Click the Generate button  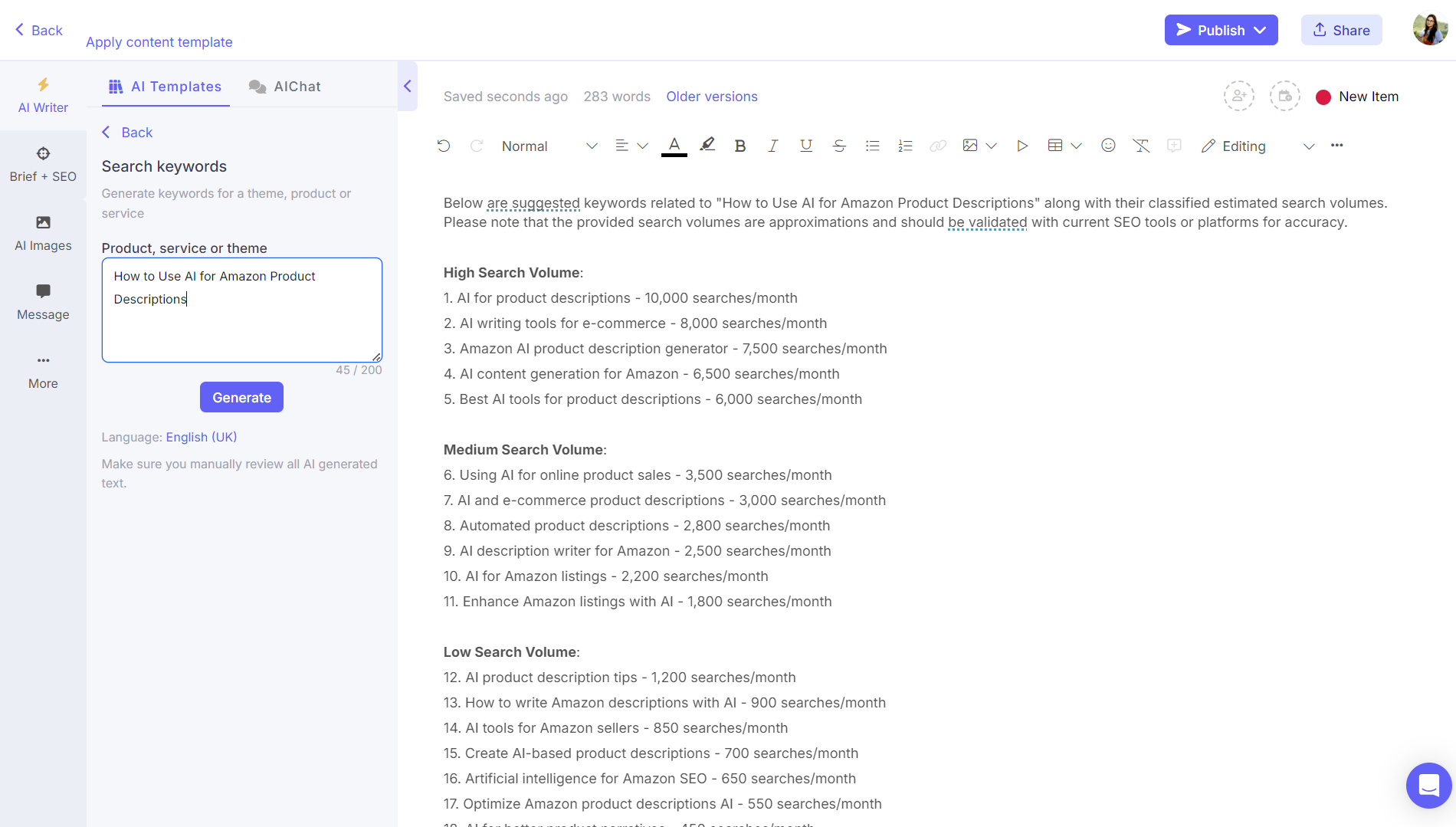(241, 397)
